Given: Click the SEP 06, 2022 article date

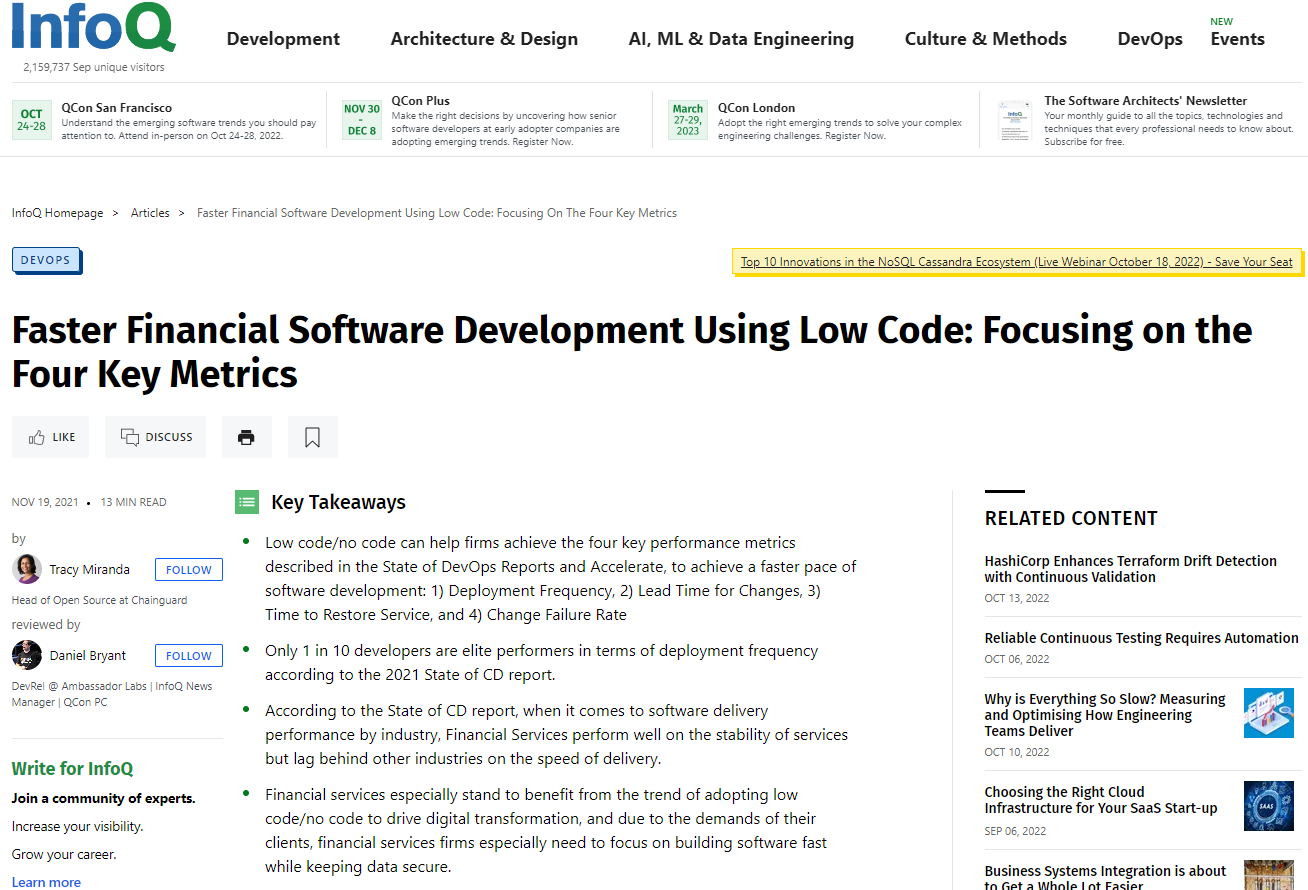Looking at the screenshot, I should (1016, 831).
